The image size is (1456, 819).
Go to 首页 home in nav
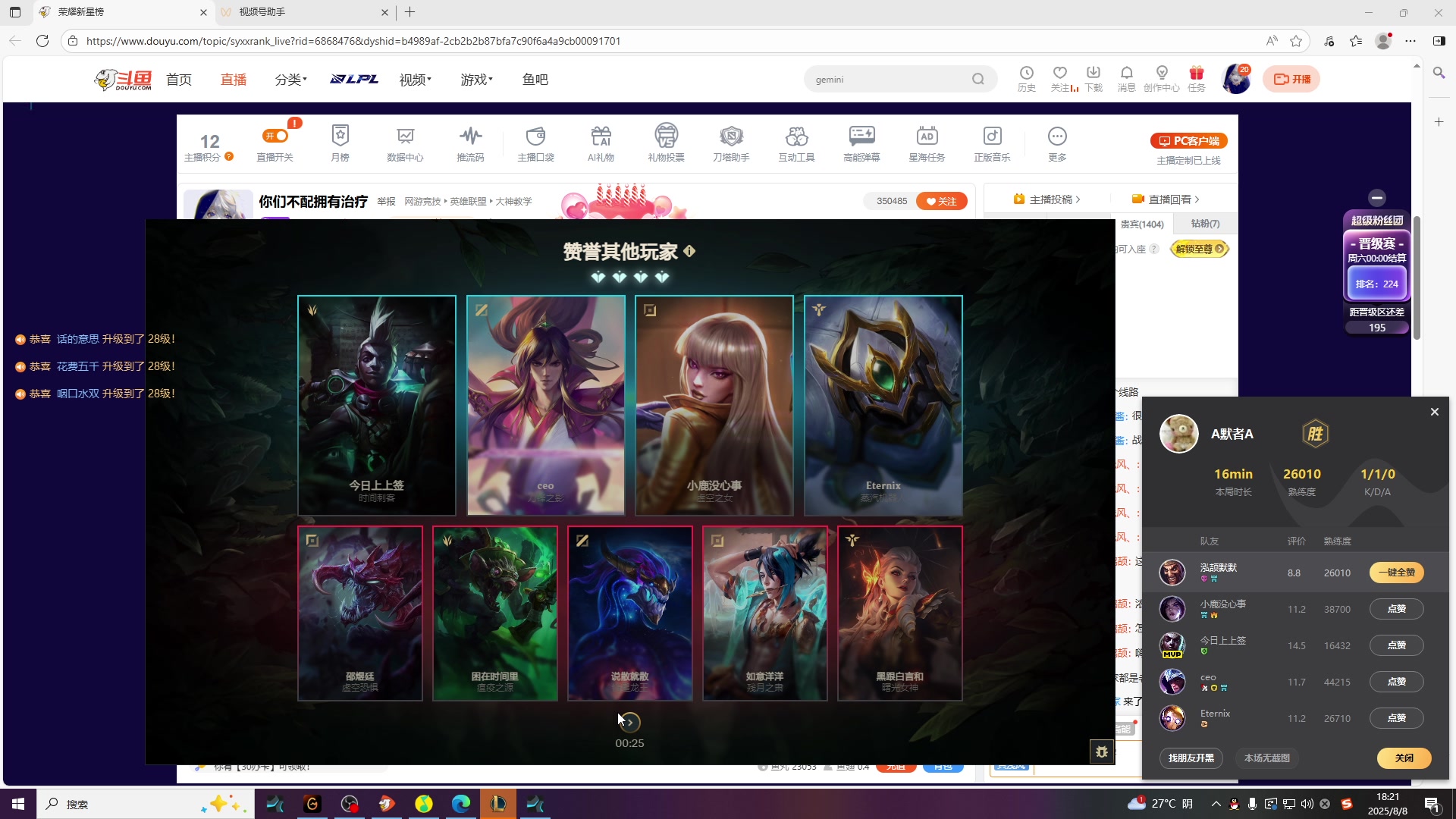coord(179,80)
